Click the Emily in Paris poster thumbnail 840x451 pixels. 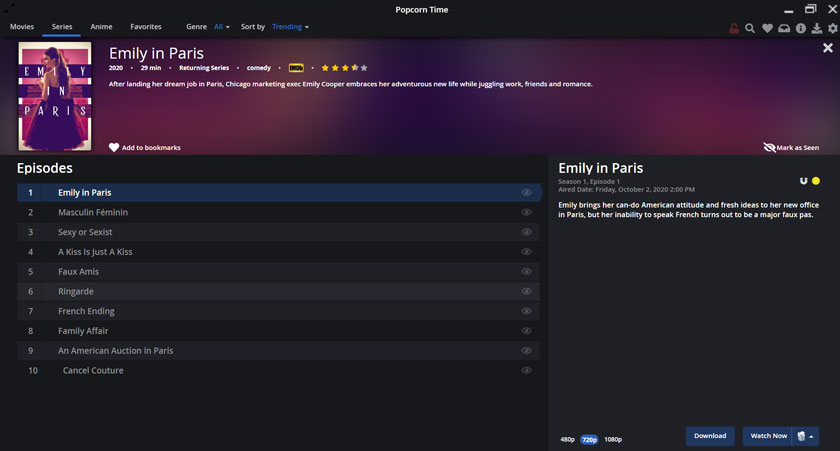tap(55, 96)
